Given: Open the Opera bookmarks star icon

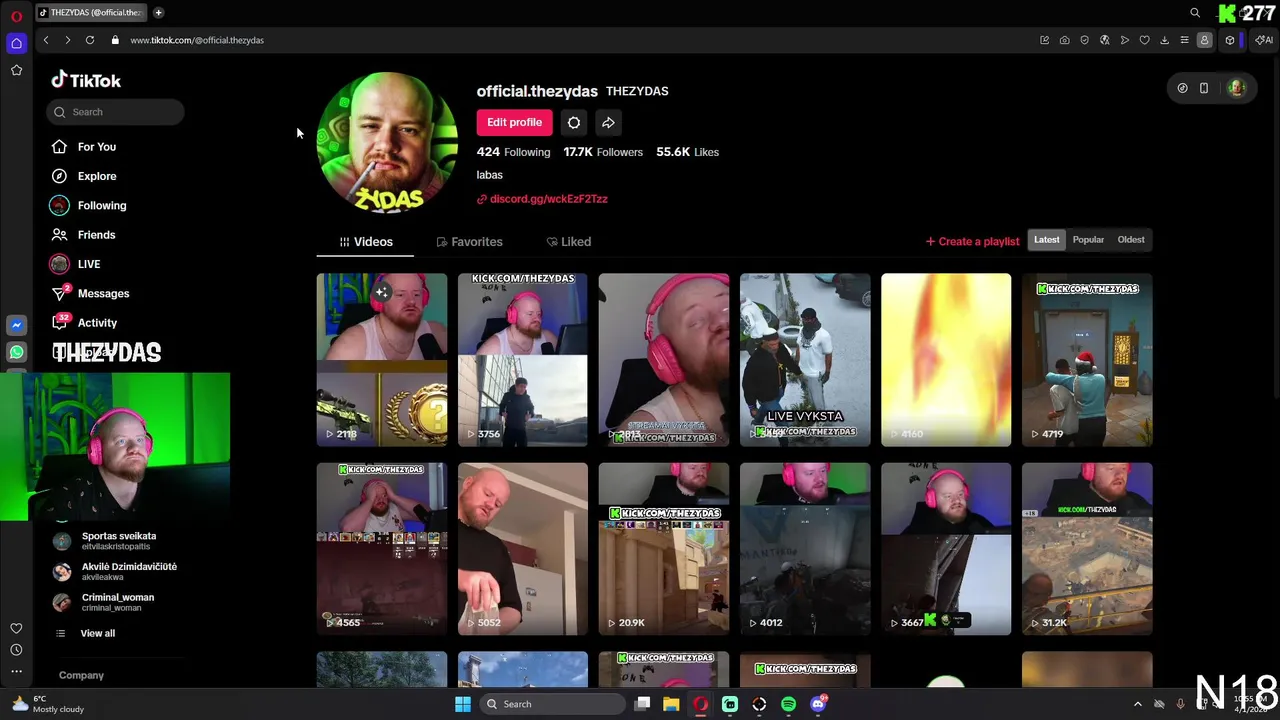Looking at the screenshot, I should 16,70.
